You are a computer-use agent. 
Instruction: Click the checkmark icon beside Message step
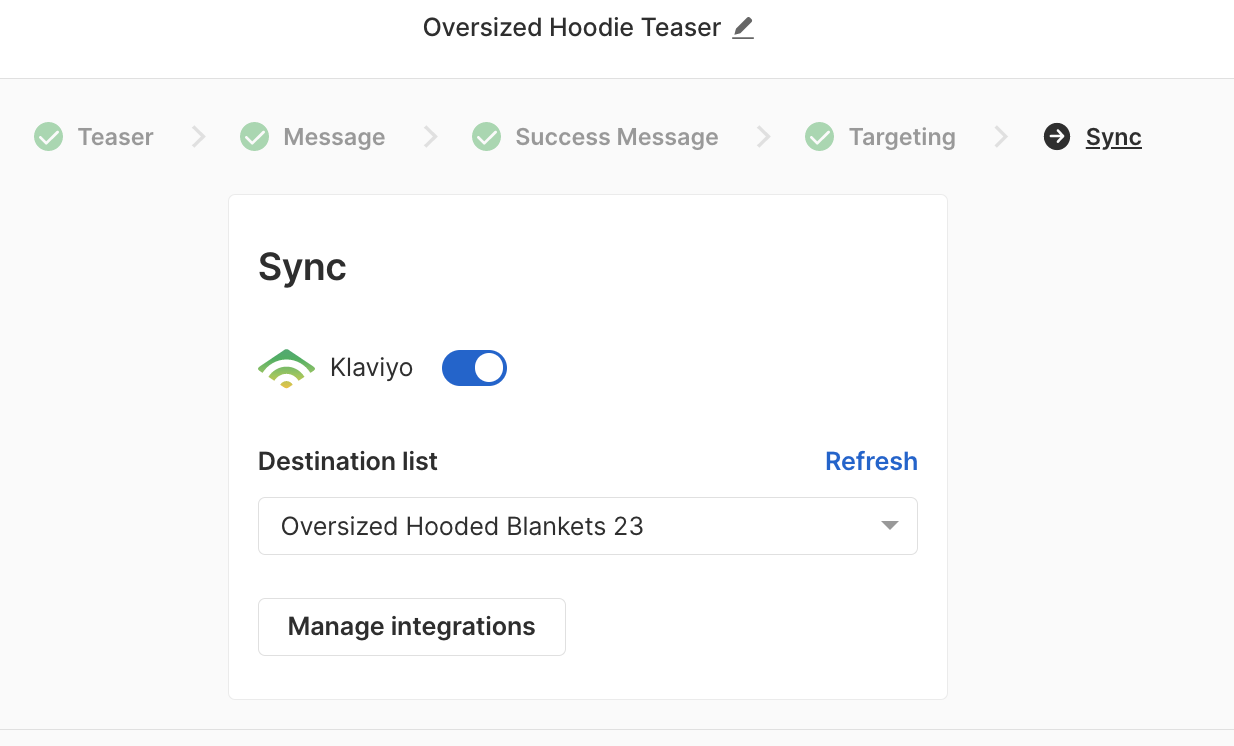253,136
